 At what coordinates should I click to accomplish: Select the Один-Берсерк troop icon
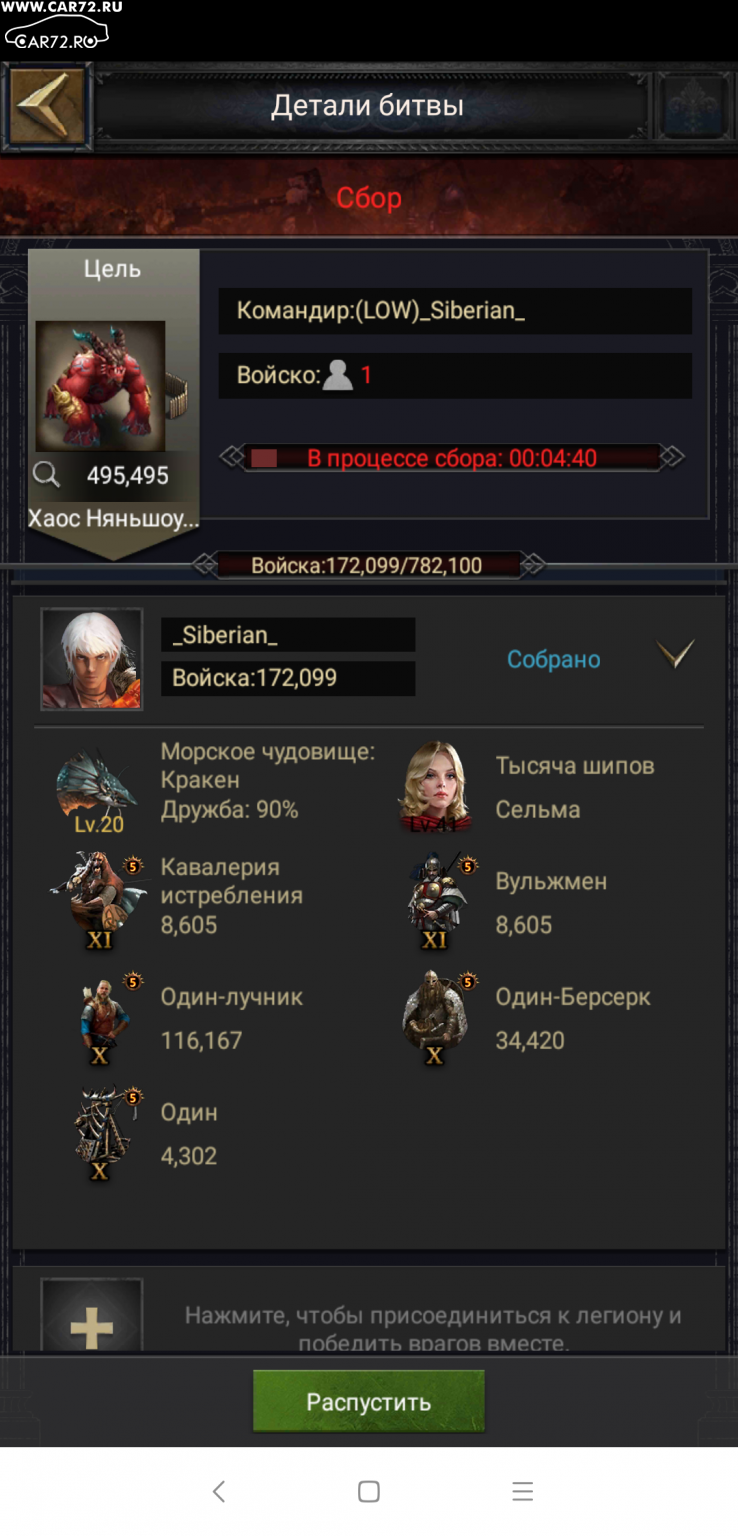pyautogui.click(x=437, y=1015)
